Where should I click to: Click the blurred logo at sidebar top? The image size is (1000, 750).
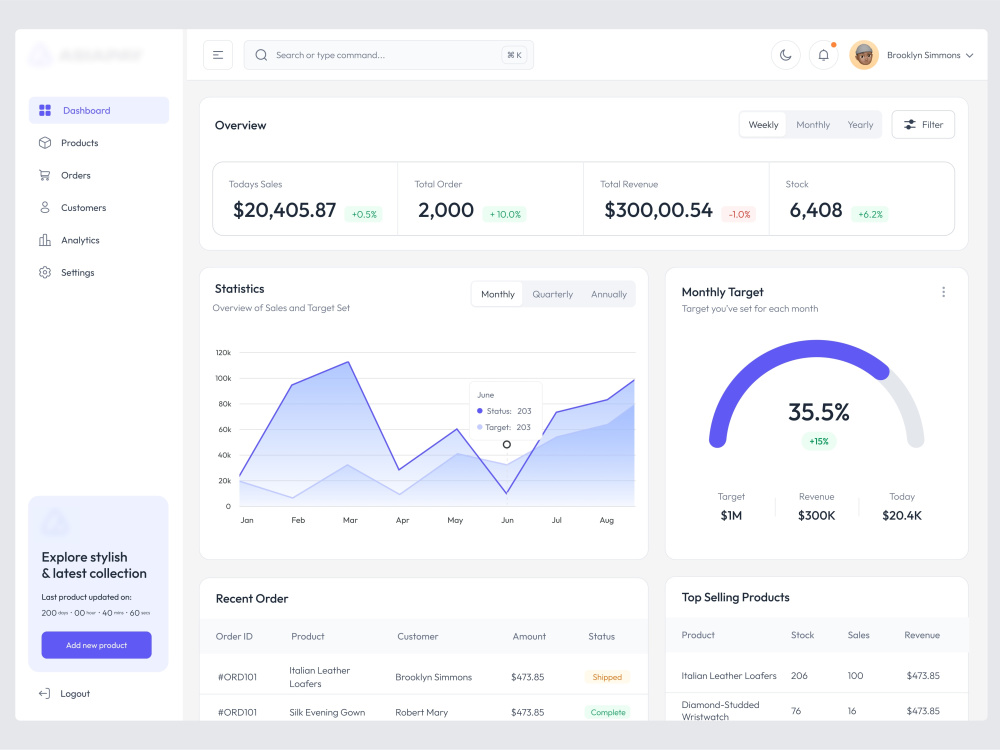86,55
